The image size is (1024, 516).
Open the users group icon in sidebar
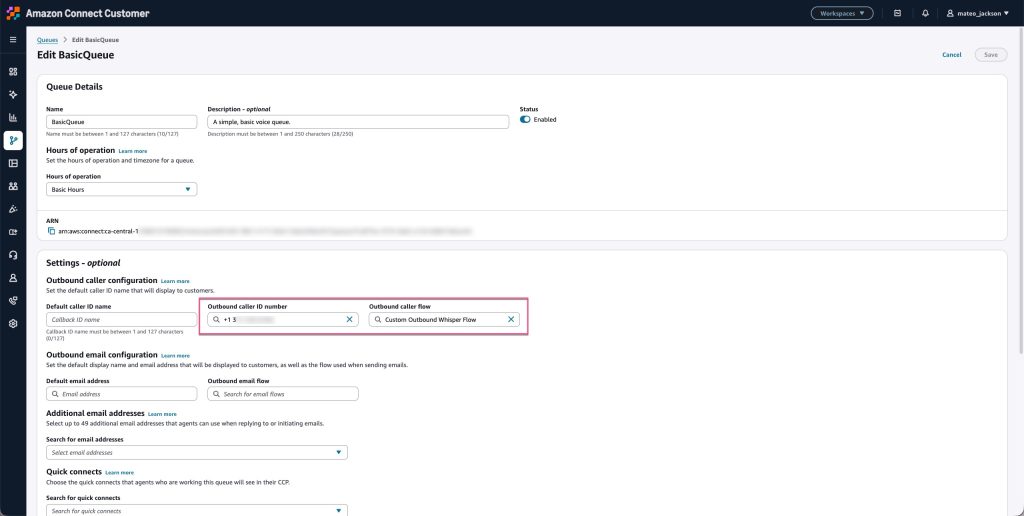(13, 186)
